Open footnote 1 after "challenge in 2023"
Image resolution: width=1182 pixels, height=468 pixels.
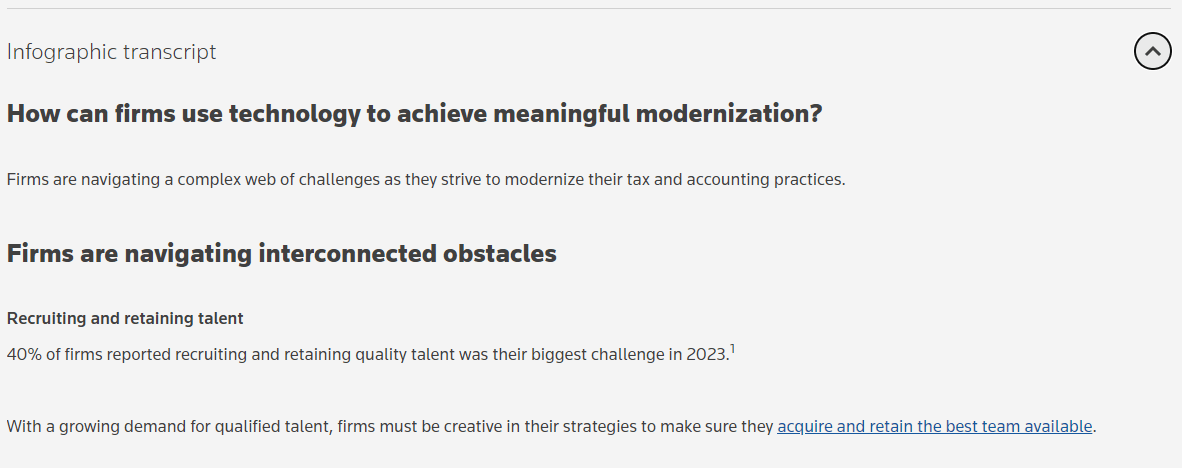click(x=732, y=349)
